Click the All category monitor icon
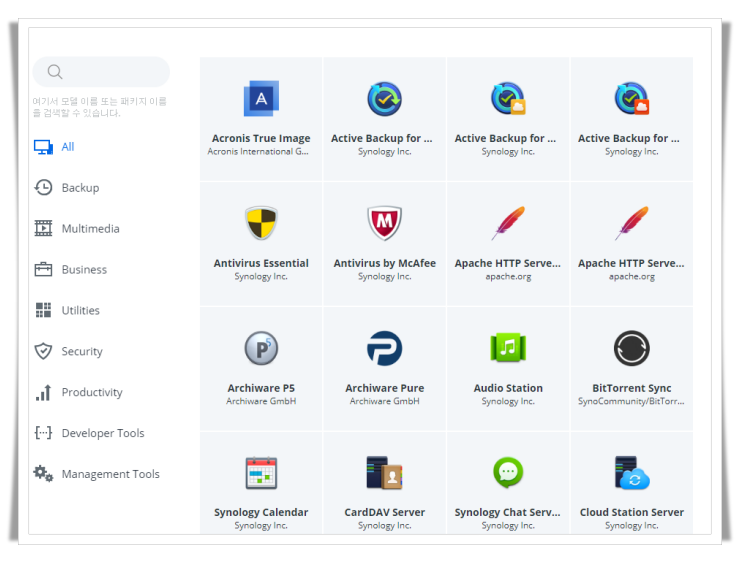The height and width of the screenshot is (563, 740). (x=43, y=147)
